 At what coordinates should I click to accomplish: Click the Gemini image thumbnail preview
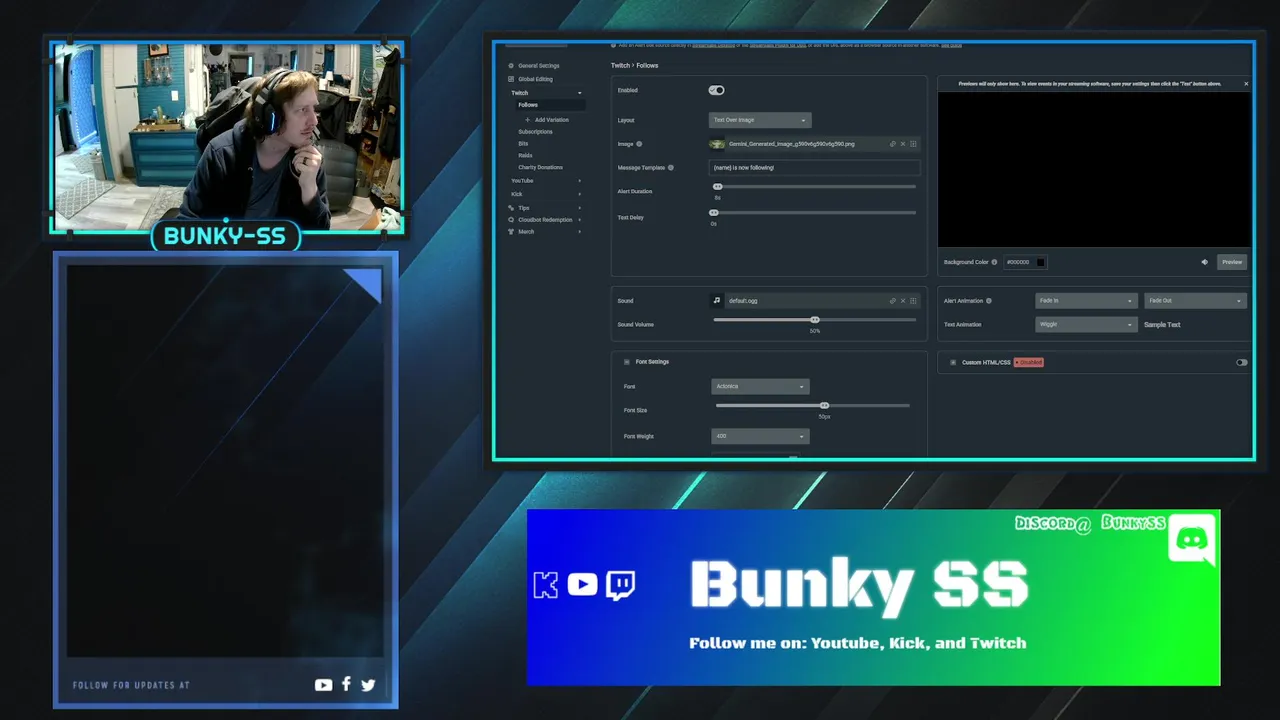click(717, 144)
